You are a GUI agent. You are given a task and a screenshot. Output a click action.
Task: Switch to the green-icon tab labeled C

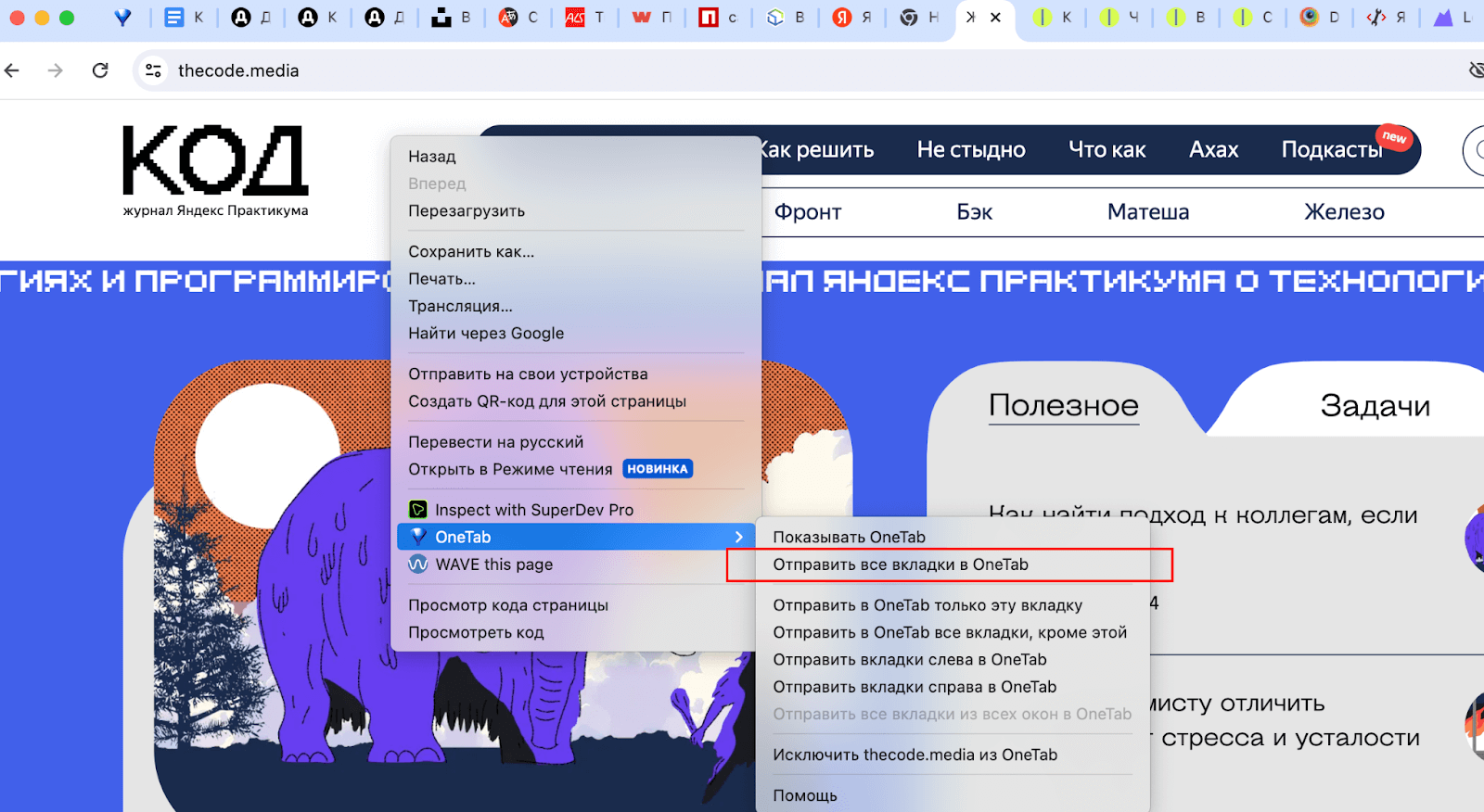point(1253,18)
